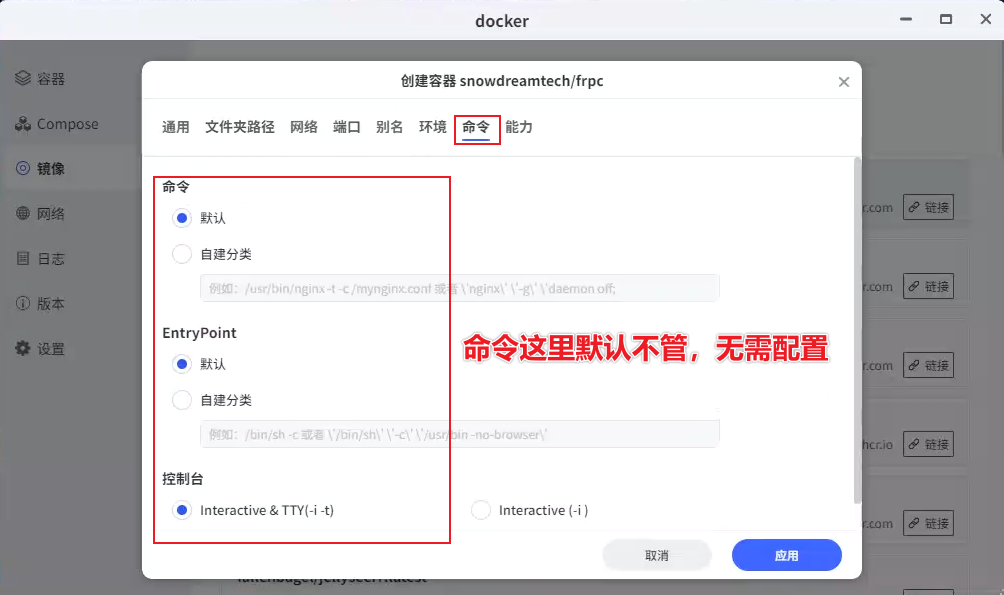Screen dimensions: 1004x595
Task: Click the 命令 custom command input field
Action: click(x=459, y=288)
